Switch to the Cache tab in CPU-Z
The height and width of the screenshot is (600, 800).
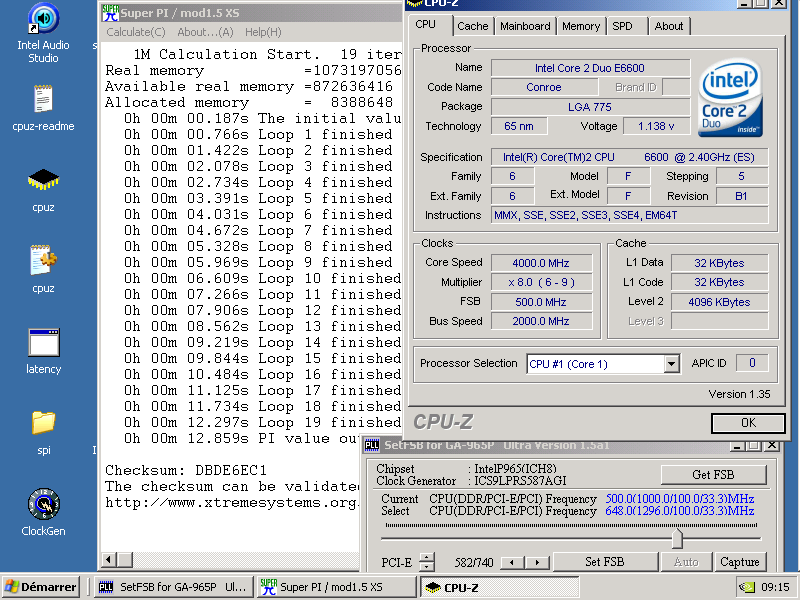click(x=473, y=26)
